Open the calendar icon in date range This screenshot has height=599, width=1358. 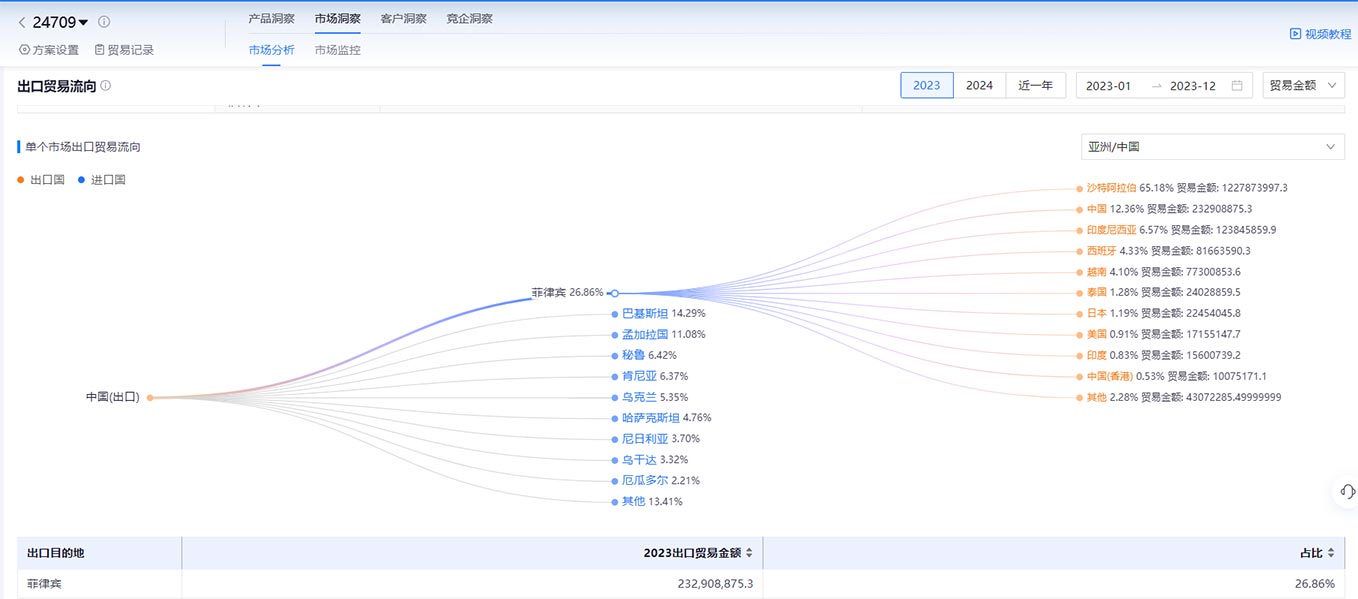point(1237,86)
